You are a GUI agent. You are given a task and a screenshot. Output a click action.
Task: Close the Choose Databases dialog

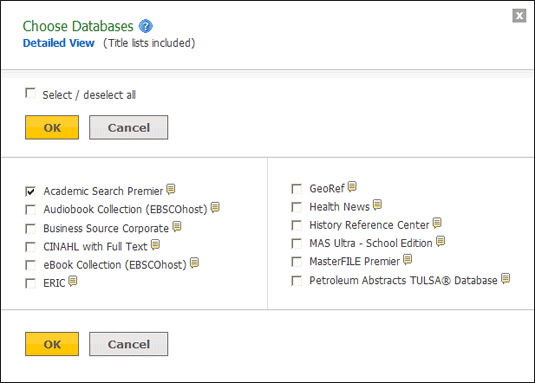click(x=519, y=16)
